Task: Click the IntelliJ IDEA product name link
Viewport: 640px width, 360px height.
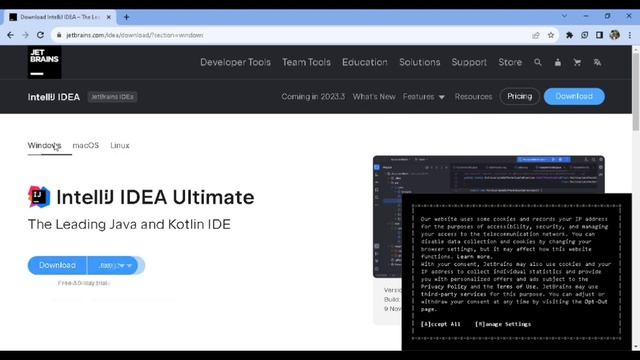Action: (54, 97)
